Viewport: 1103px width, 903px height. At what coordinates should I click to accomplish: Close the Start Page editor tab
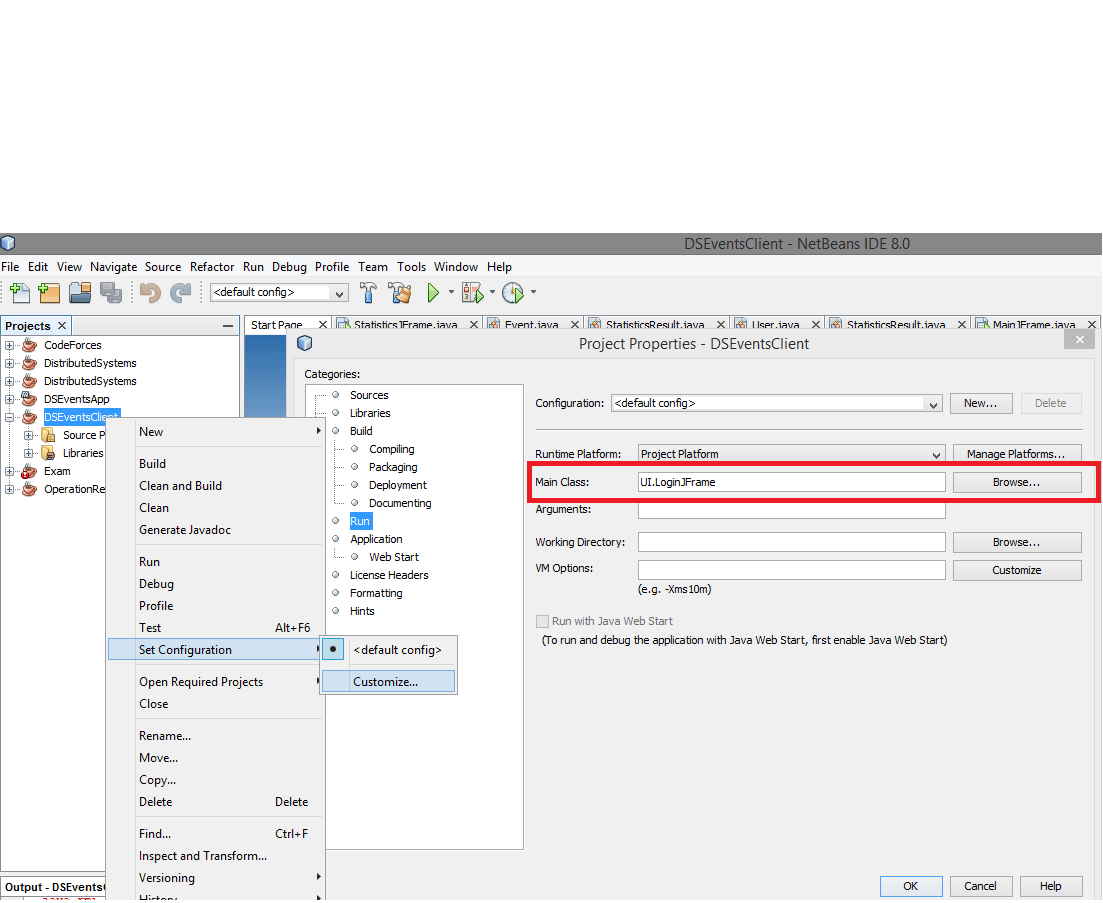point(323,324)
